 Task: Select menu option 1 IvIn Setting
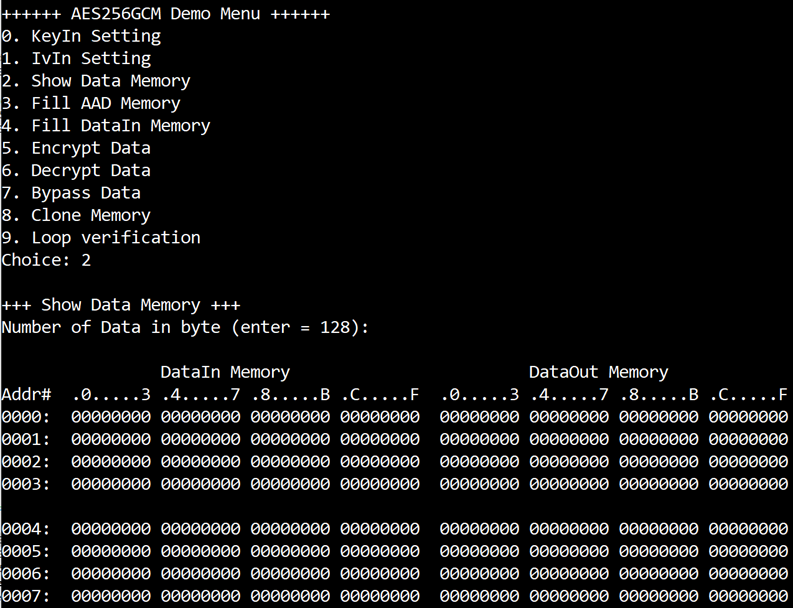click(76, 58)
